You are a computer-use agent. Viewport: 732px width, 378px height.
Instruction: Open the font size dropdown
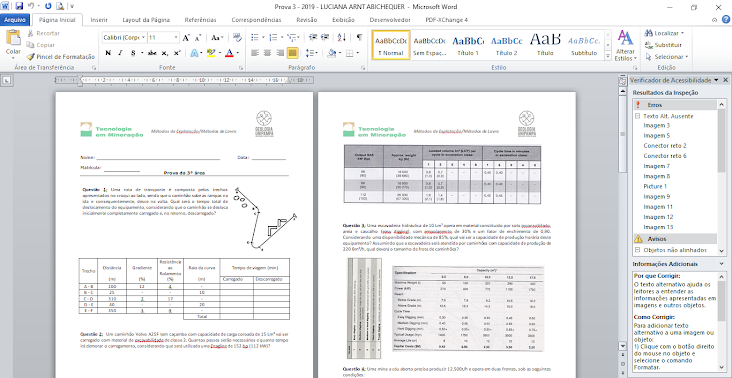pyautogui.click(x=176, y=37)
